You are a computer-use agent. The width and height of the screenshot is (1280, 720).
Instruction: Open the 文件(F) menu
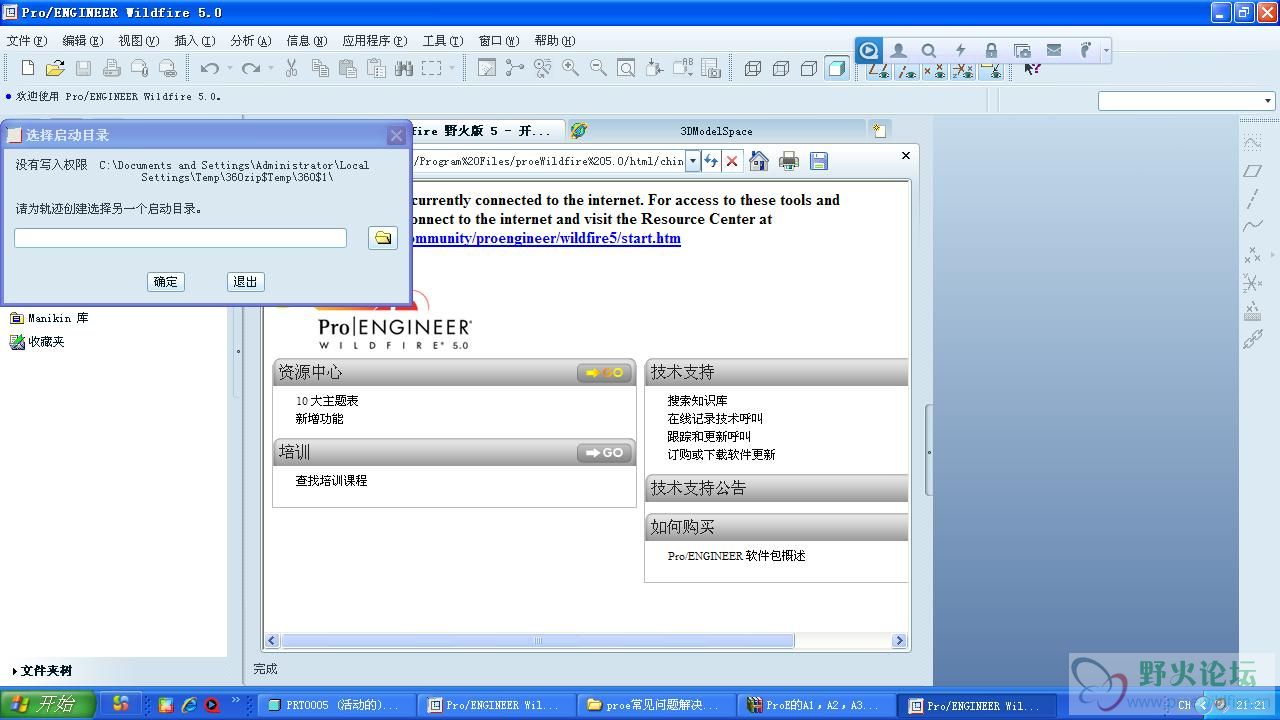27,41
